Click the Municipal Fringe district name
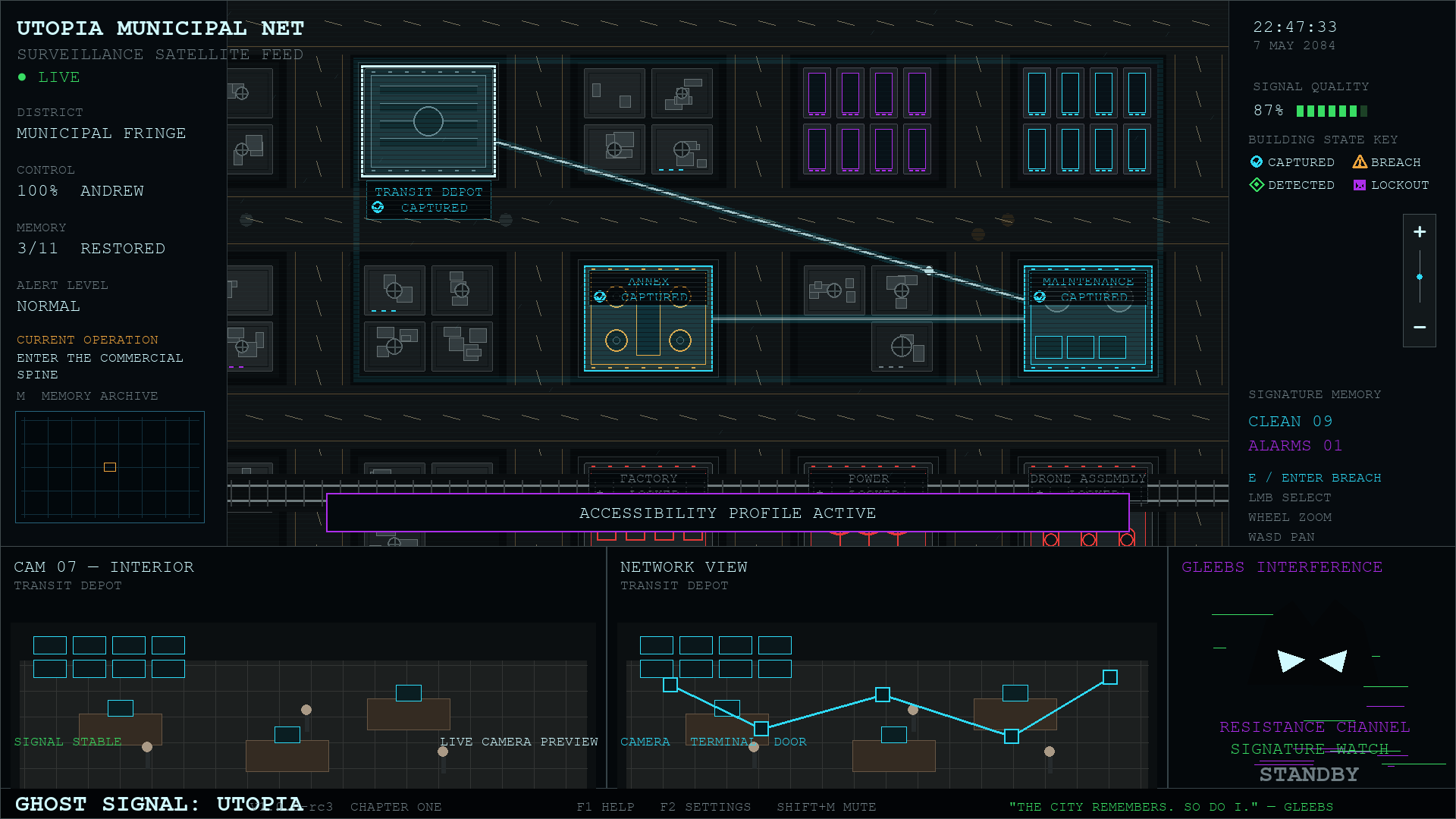The height and width of the screenshot is (819, 1456). tap(102, 133)
